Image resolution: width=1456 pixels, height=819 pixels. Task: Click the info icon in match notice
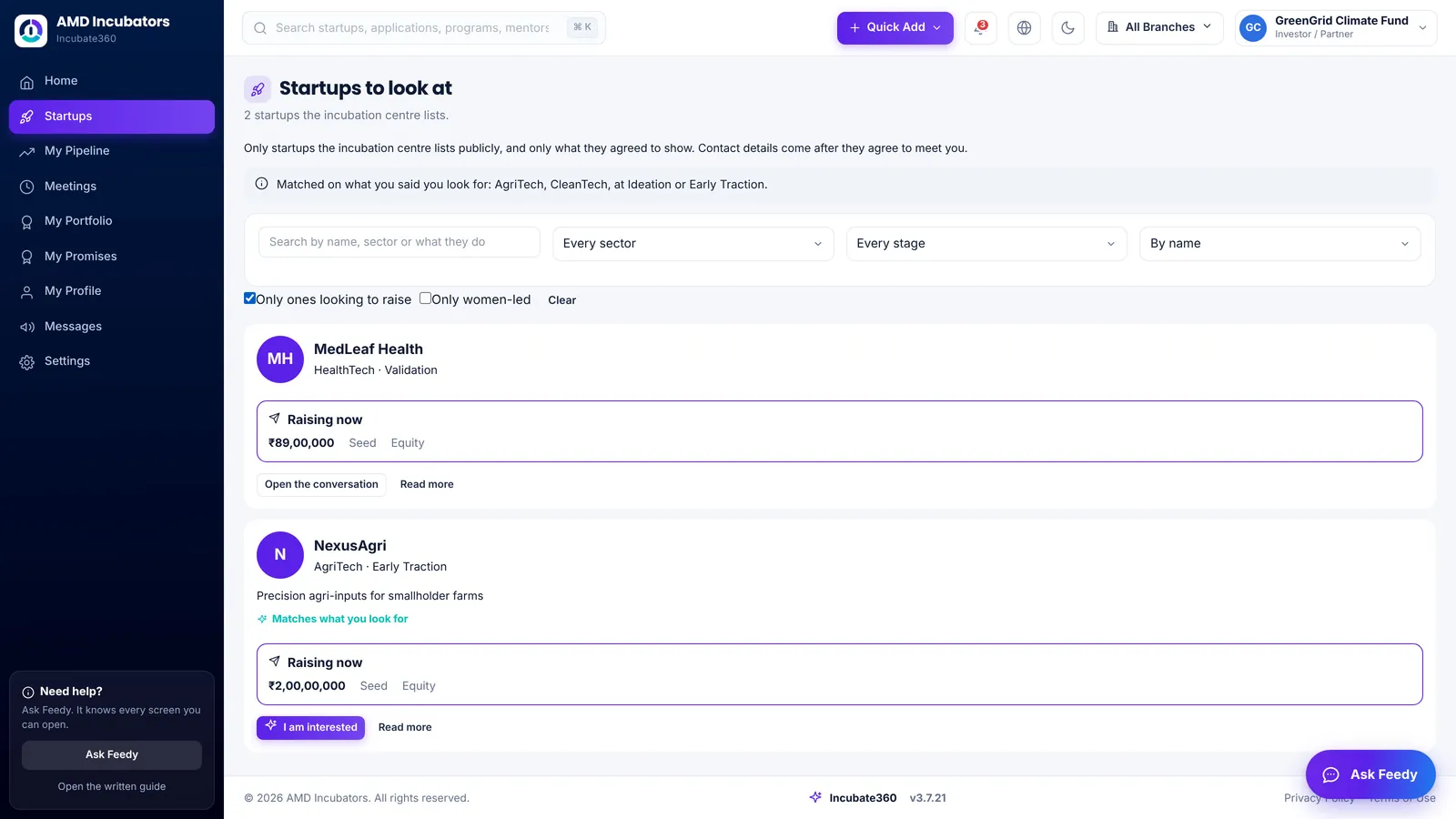coord(261,184)
